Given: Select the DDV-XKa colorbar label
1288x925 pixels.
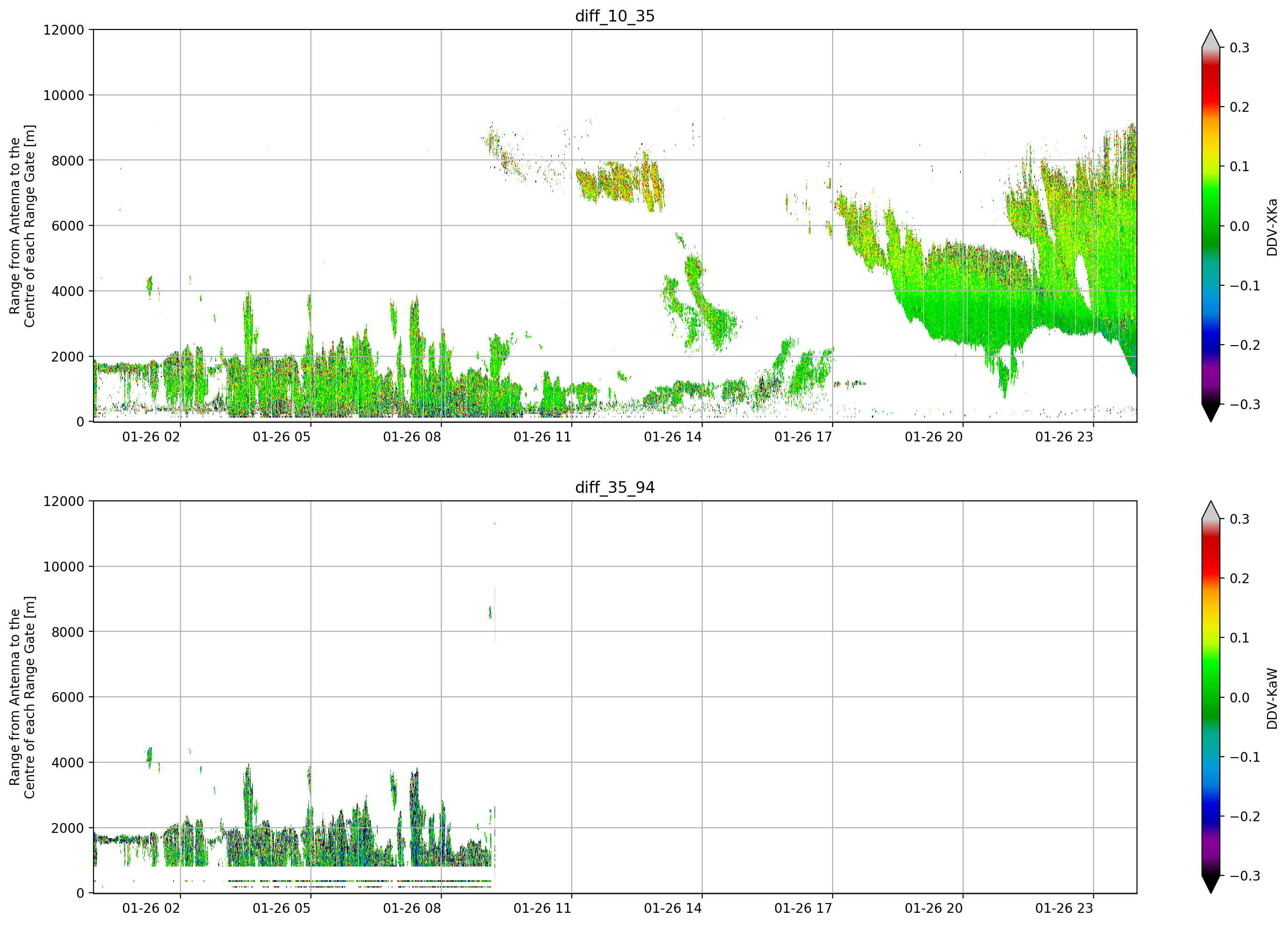Looking at the screenshot, I should (1272, 227).
